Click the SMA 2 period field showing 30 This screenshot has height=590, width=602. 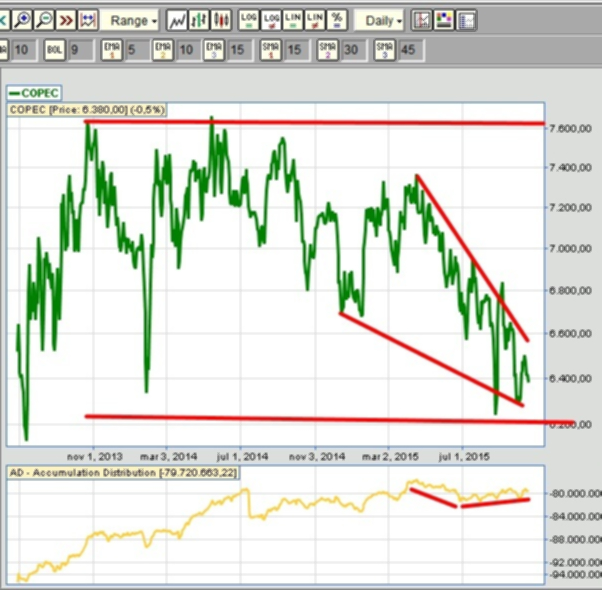point(354,50)
